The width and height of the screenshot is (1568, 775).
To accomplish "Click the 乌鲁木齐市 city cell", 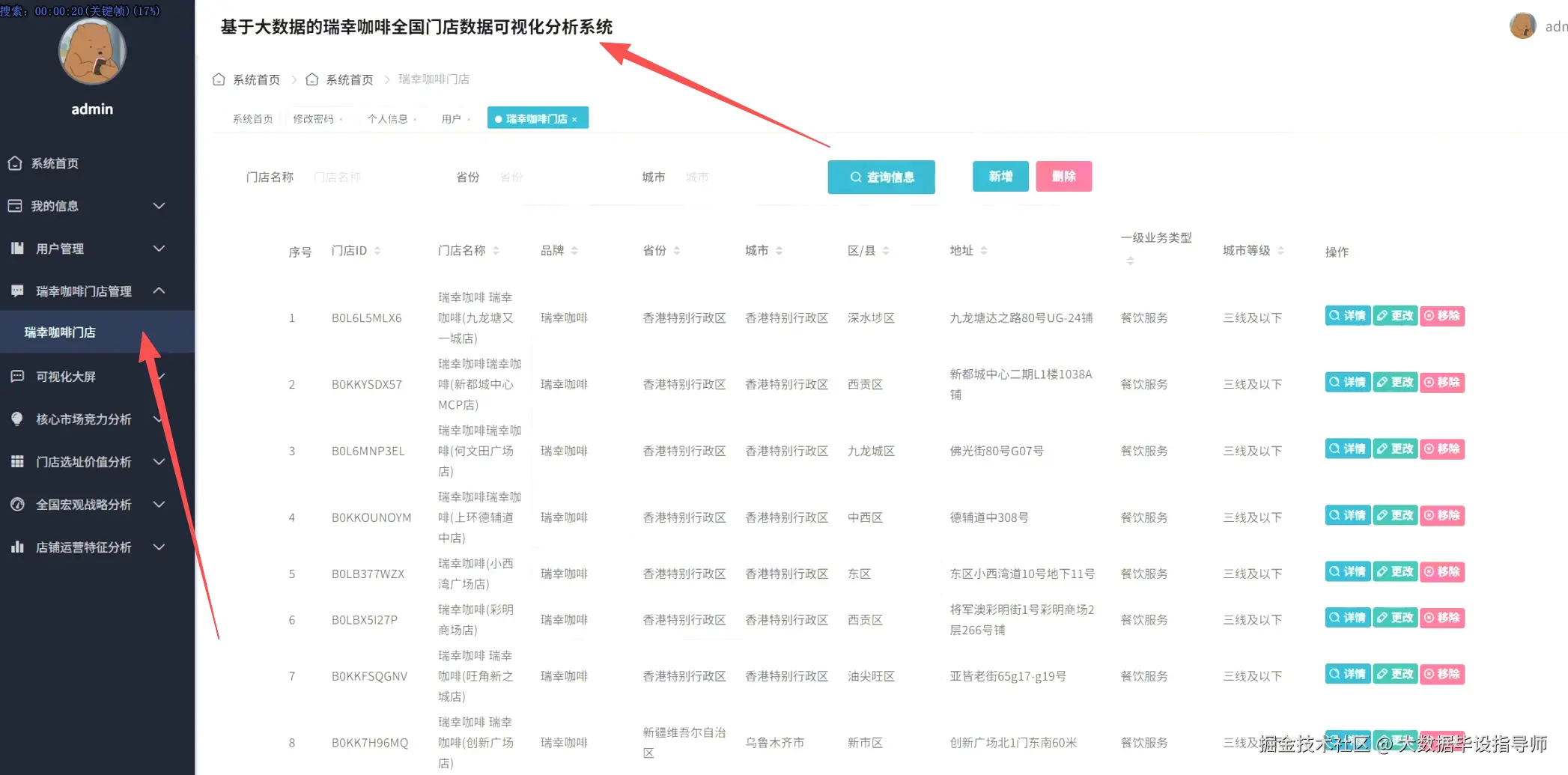I will (x=774, y=743).
